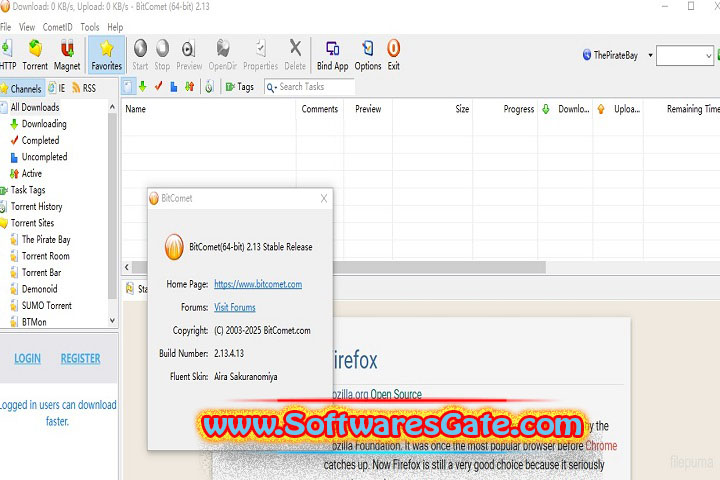720x480 pixels.
Task: Select Torrent Sites folder in sidebar
Action: tap(28, 223)
